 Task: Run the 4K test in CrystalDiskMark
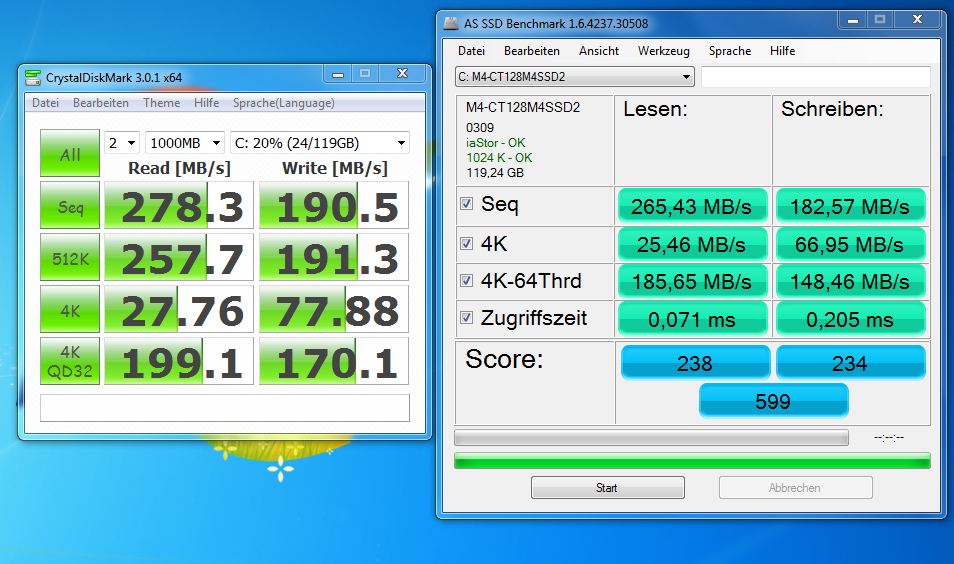pos(70,309)
